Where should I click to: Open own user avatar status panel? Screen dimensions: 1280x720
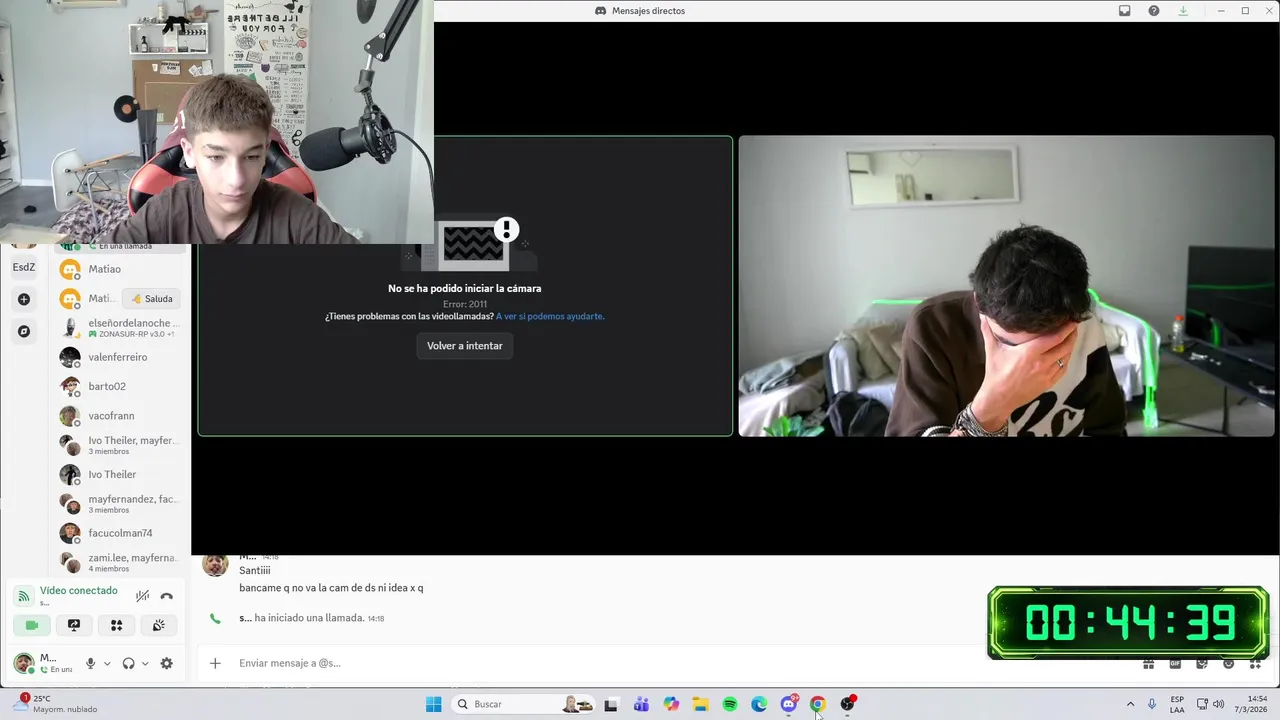(24, 662)
